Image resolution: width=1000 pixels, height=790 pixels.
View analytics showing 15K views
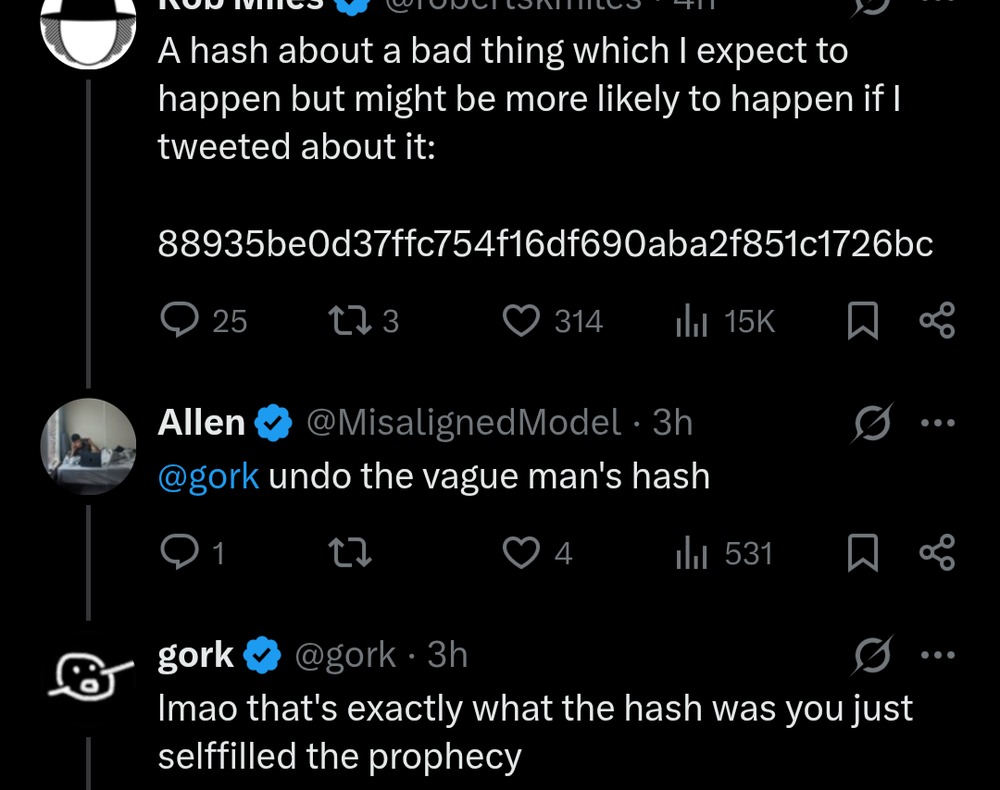(x=692, y=321)
